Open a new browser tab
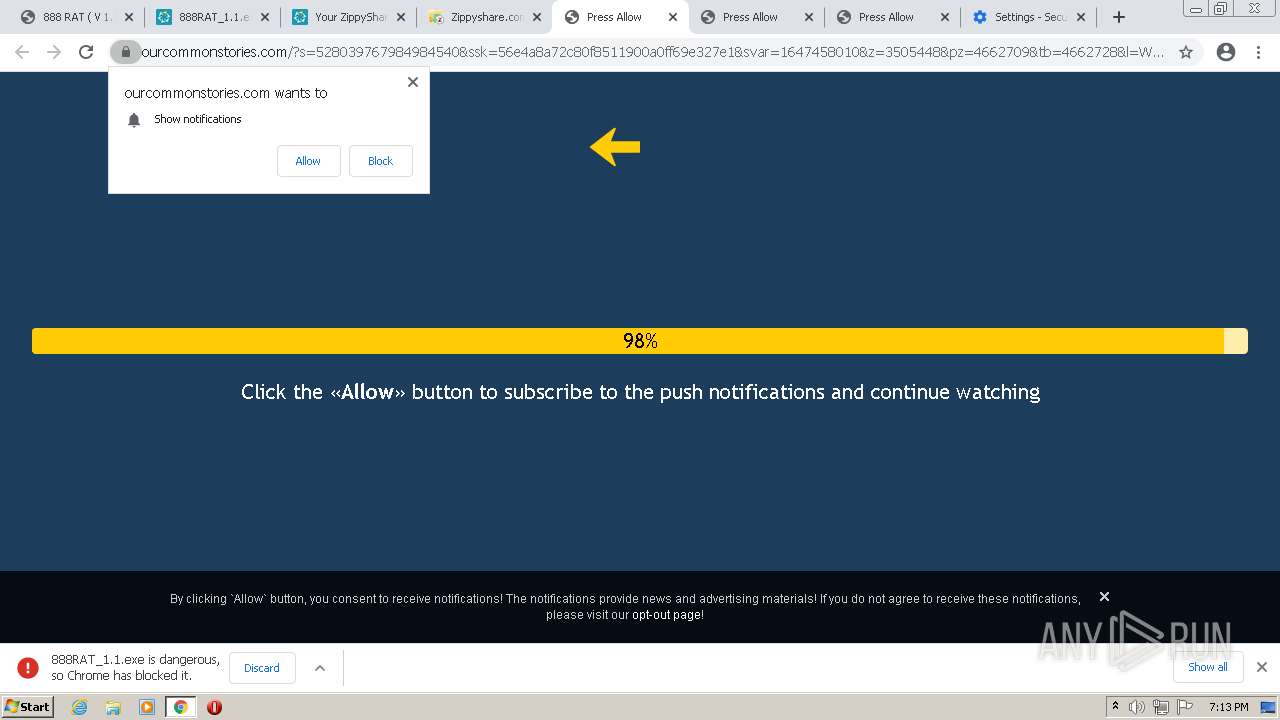Viewport: 1280px width, 720px height. [x=1119, y=17]
